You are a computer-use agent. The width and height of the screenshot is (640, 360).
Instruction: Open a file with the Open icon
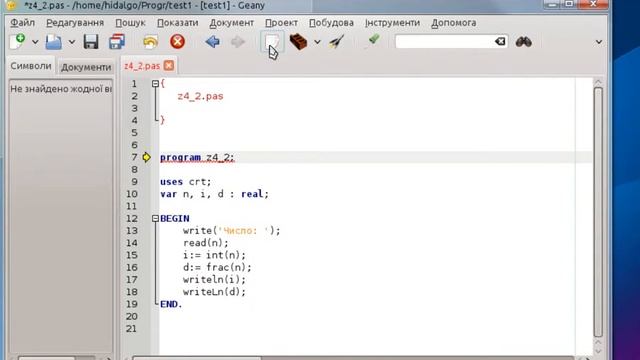tap(53, 42)
